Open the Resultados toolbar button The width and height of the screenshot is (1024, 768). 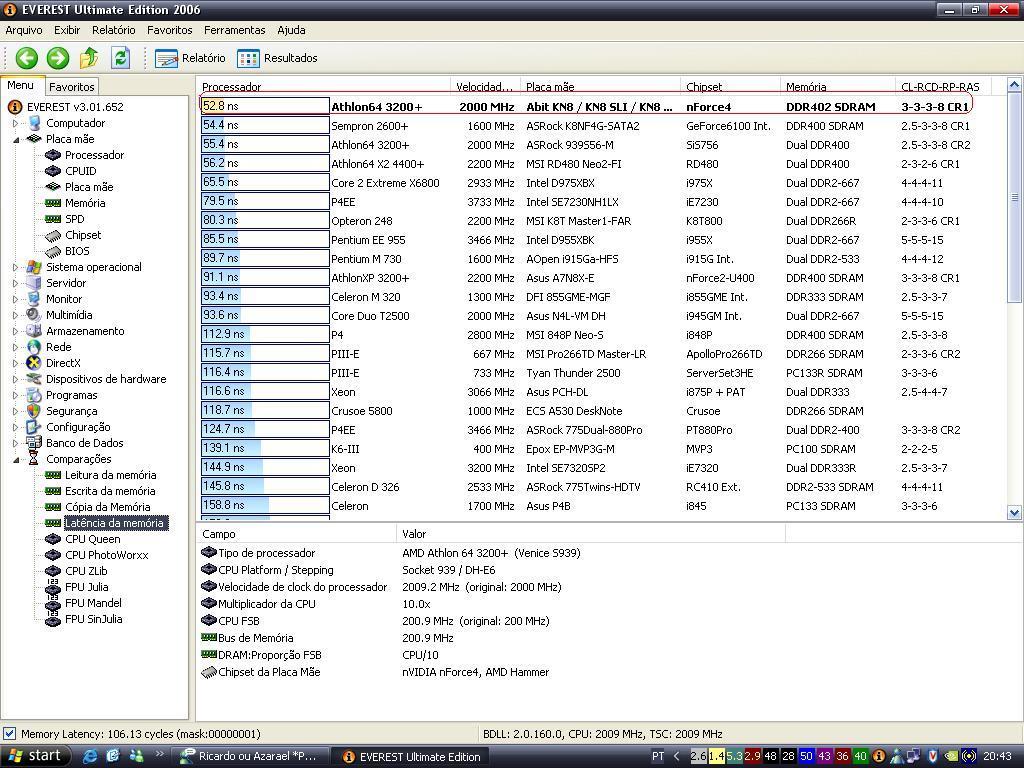pos(278,58)
